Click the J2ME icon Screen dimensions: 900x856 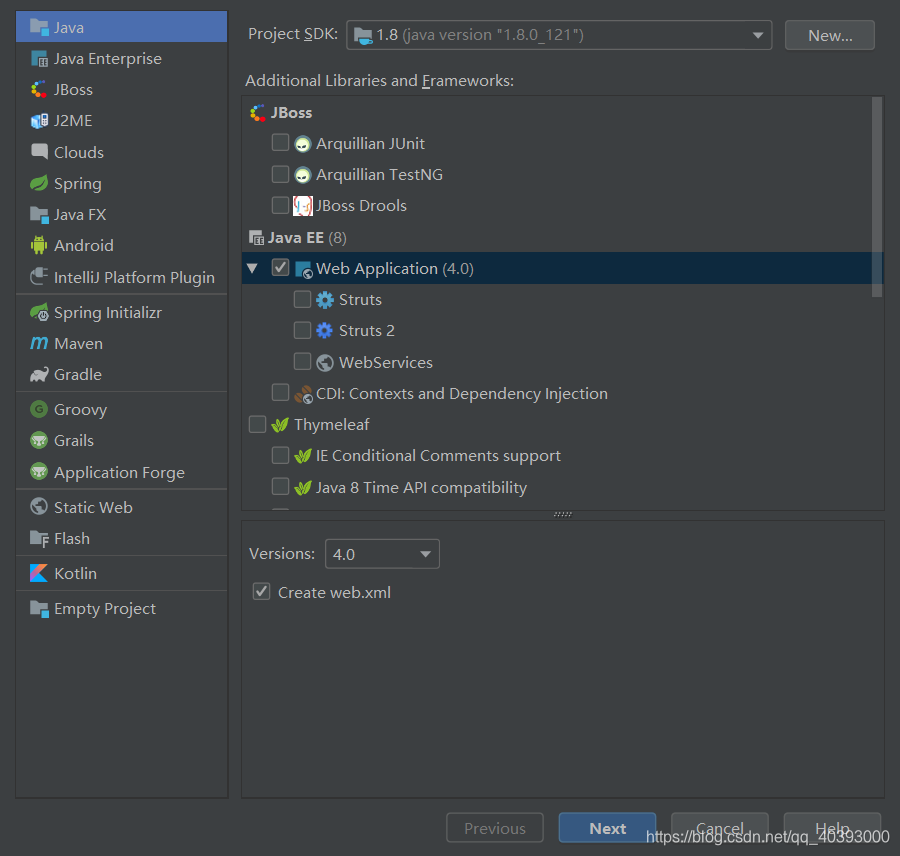(x=39, y=121)
